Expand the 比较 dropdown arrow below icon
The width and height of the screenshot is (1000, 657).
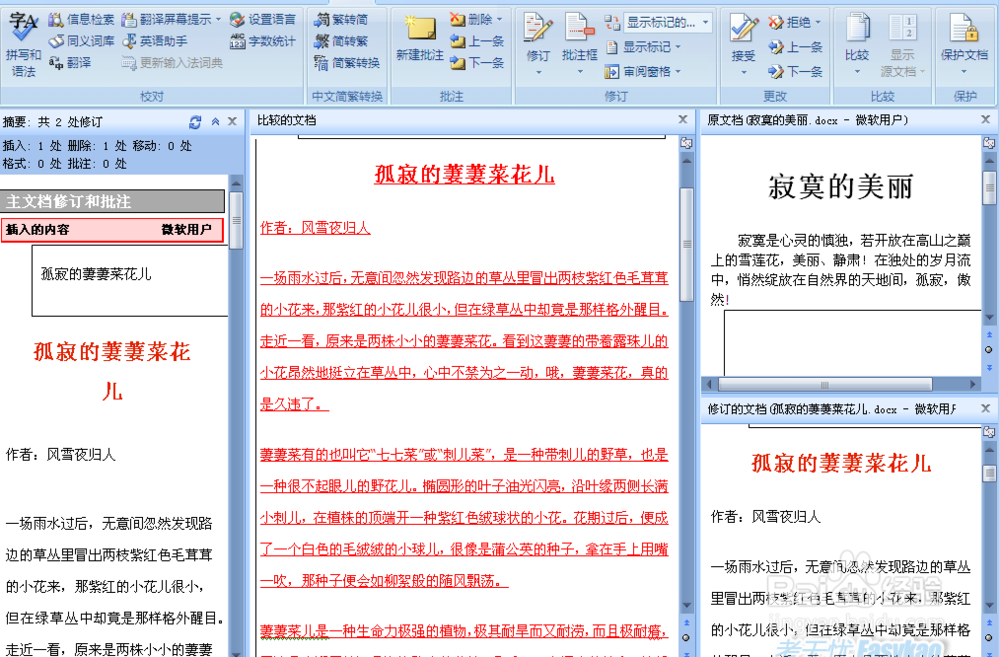[x=857, y=72]
